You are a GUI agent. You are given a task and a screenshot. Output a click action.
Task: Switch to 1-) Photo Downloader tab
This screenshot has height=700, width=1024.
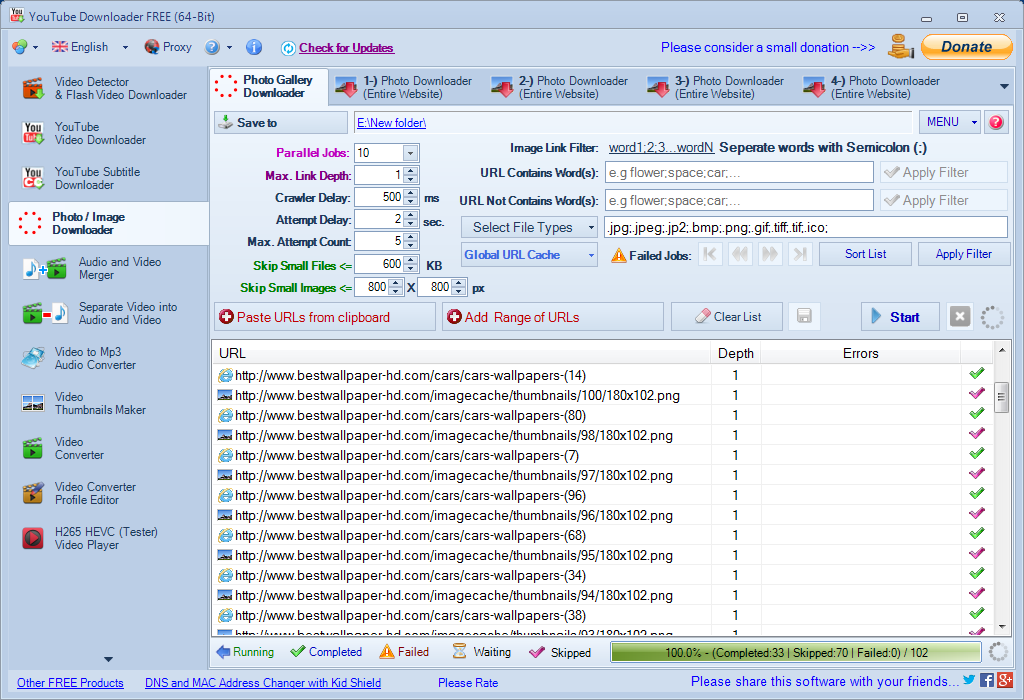click(x=404, y=87)
